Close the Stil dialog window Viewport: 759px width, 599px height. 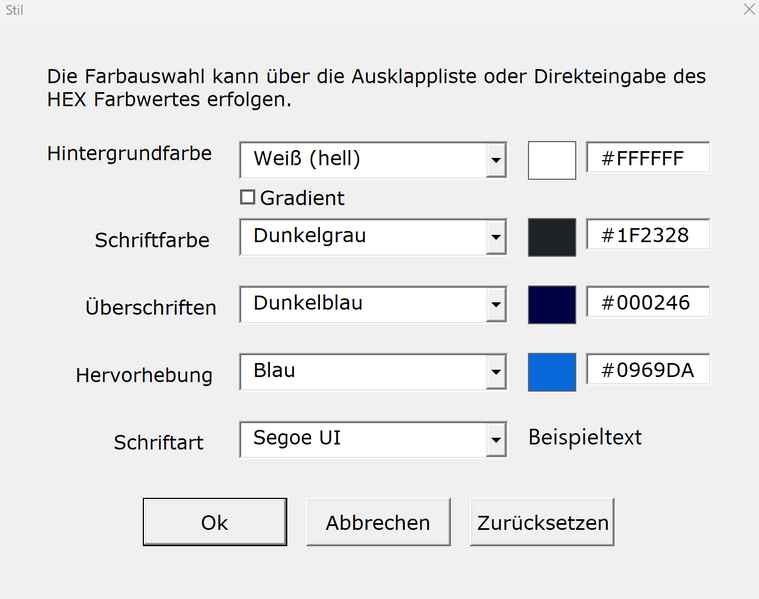749,9
